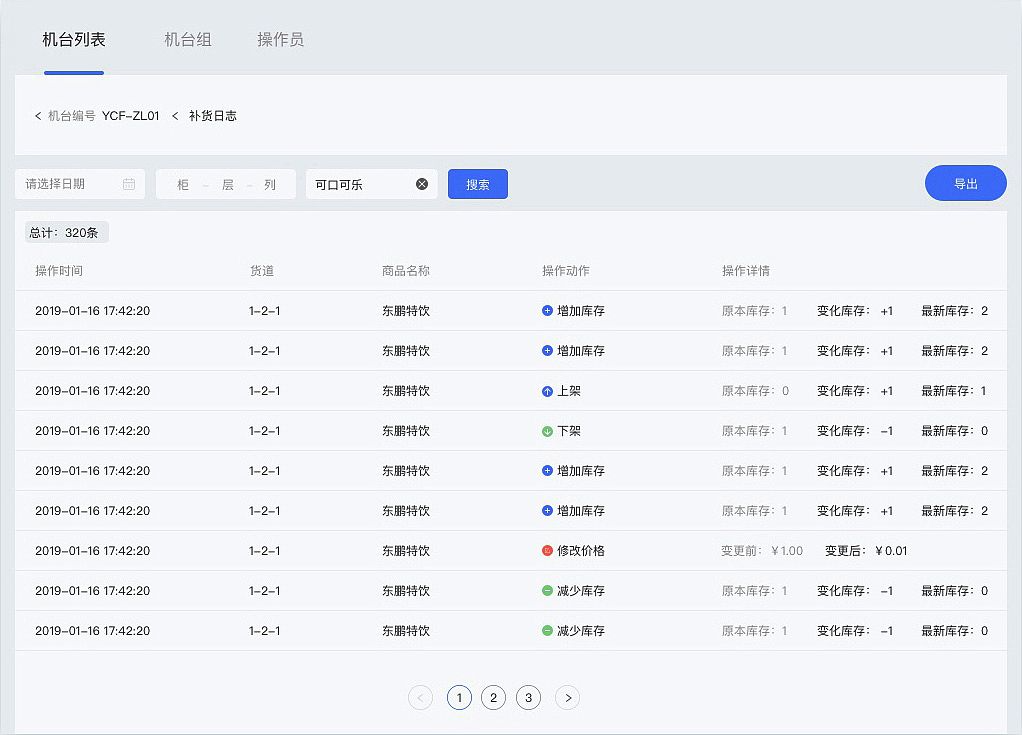Clear the 可口可乐 search text
This screenshot has height=735, width=1022.
point(422,184)
